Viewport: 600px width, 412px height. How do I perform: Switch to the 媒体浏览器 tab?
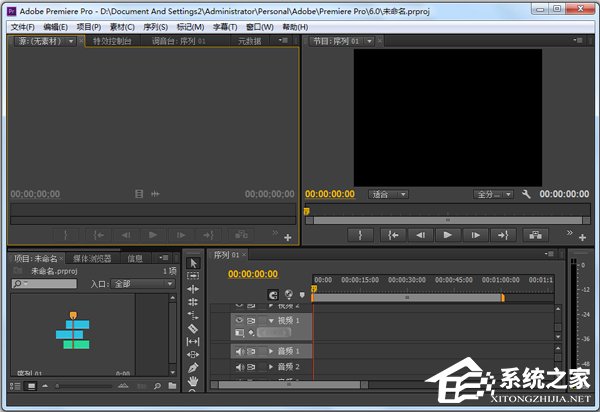90,258
